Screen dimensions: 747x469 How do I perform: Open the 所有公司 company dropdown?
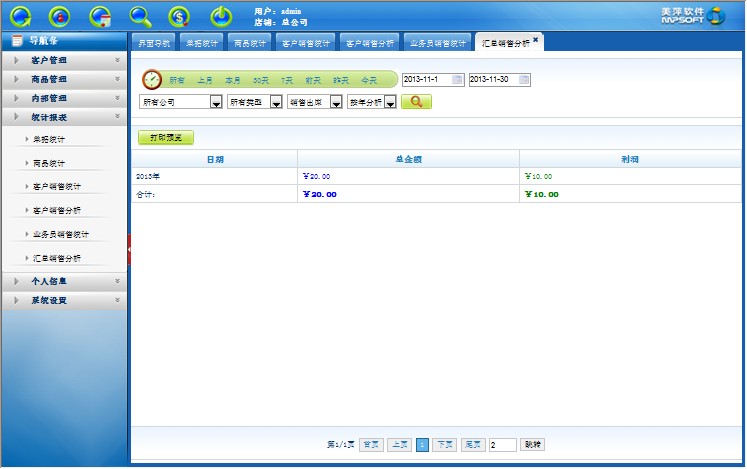point(215,102)
